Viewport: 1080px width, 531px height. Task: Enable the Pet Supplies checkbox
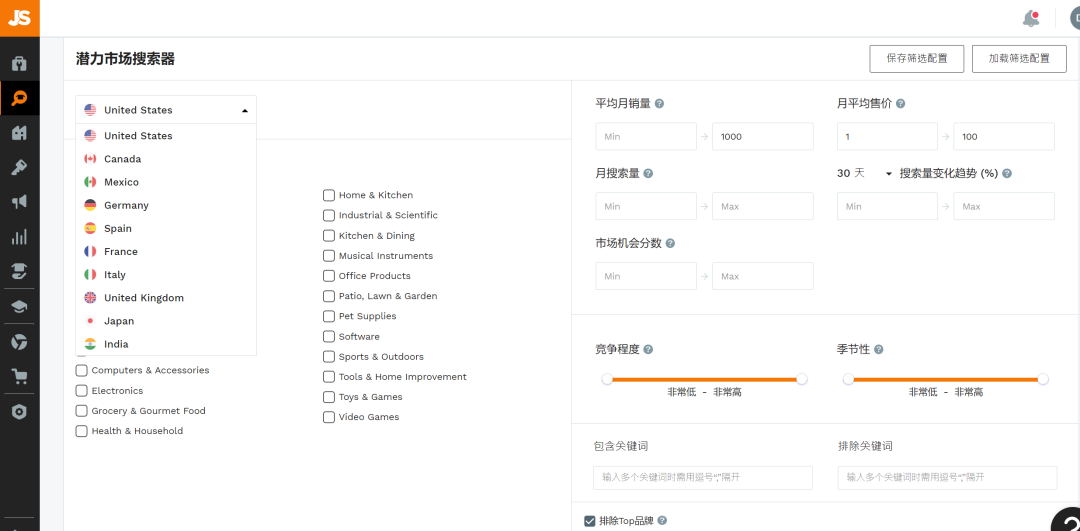tap(329, 317)
